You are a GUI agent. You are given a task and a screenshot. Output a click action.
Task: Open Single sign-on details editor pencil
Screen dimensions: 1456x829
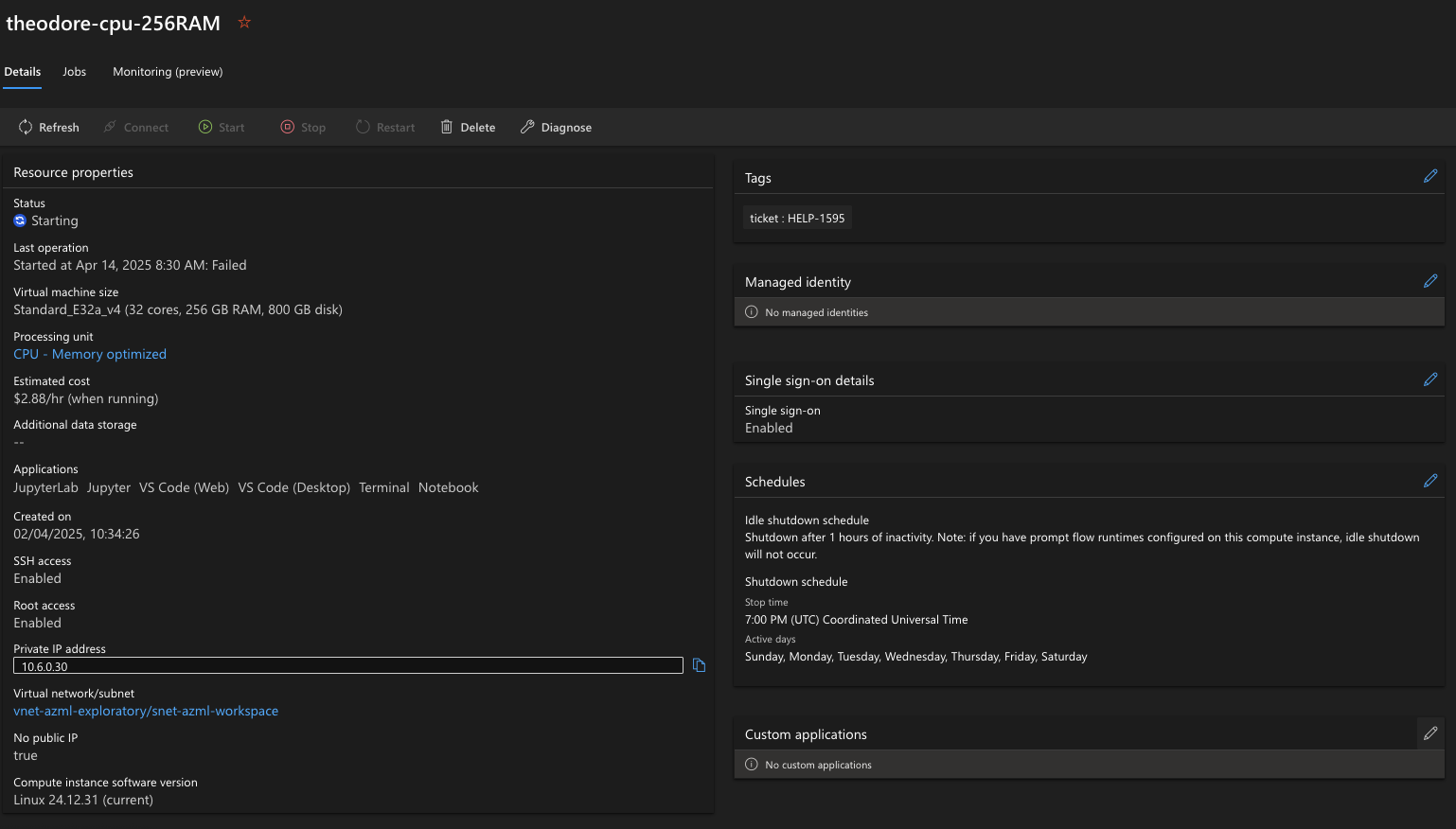point(1429,379)
